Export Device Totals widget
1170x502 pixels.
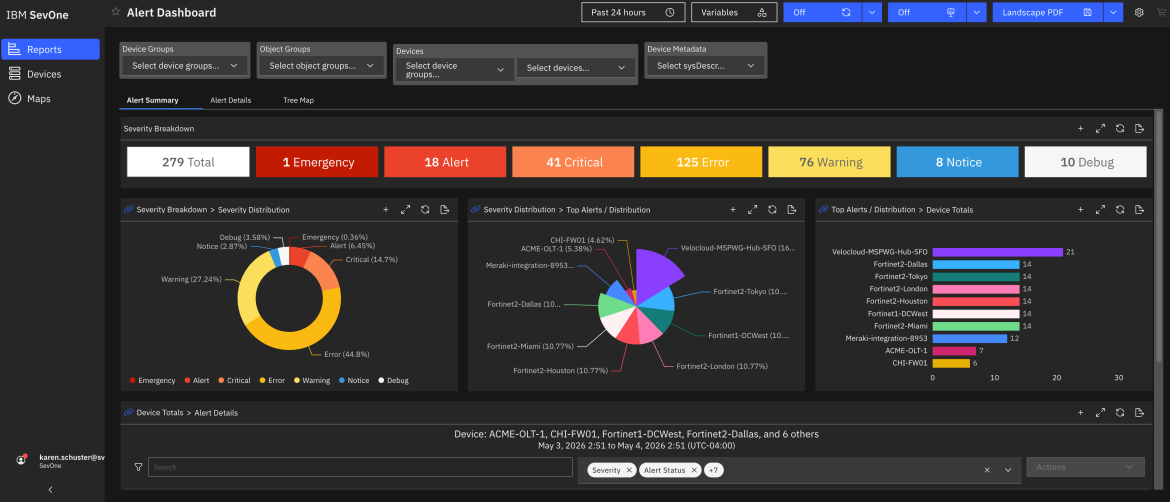(x=1139, y=210)
